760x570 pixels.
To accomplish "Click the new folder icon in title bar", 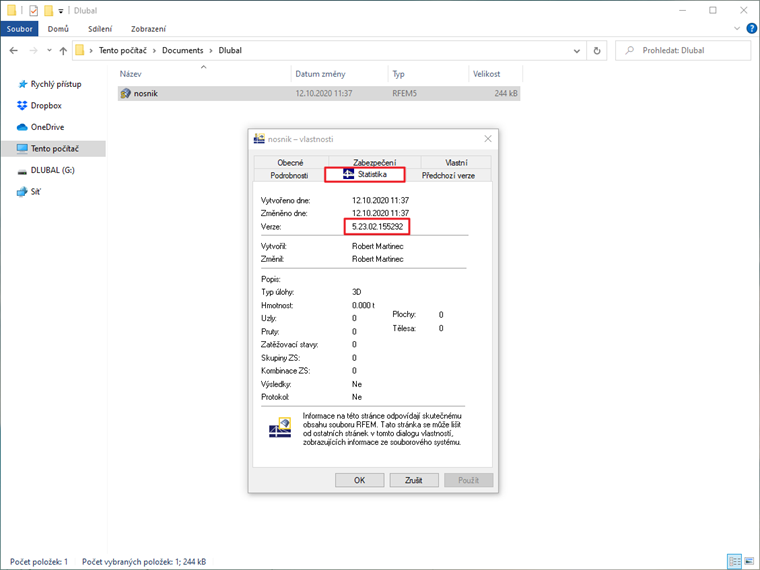I will tap(48, 10).
